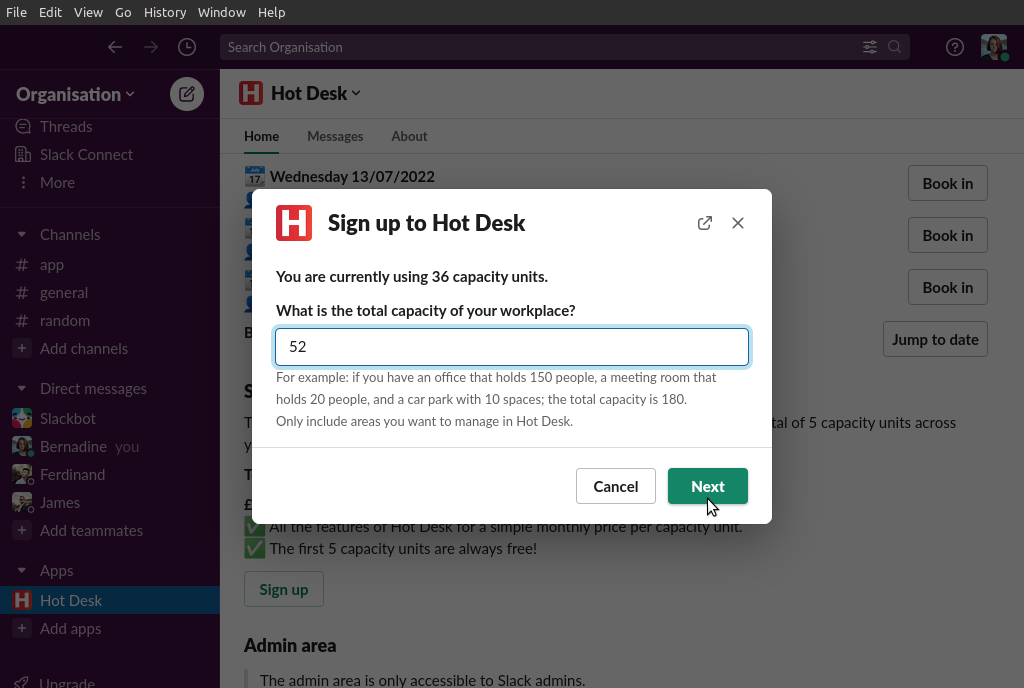Open the Help menu
This screenshot has width=1024, height=688.
coord(271,12)
